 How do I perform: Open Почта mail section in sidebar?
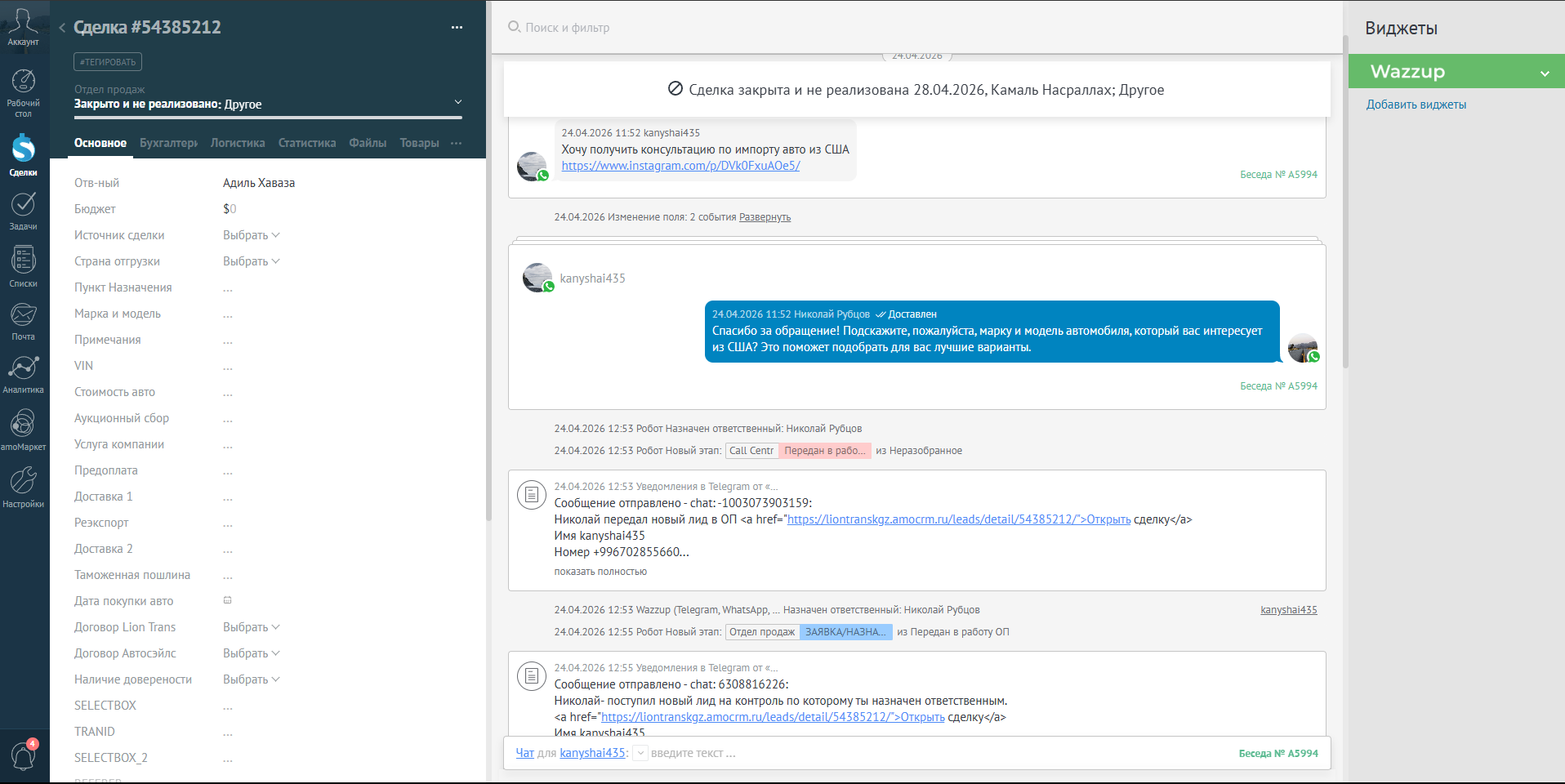click(x=23, y=321)
